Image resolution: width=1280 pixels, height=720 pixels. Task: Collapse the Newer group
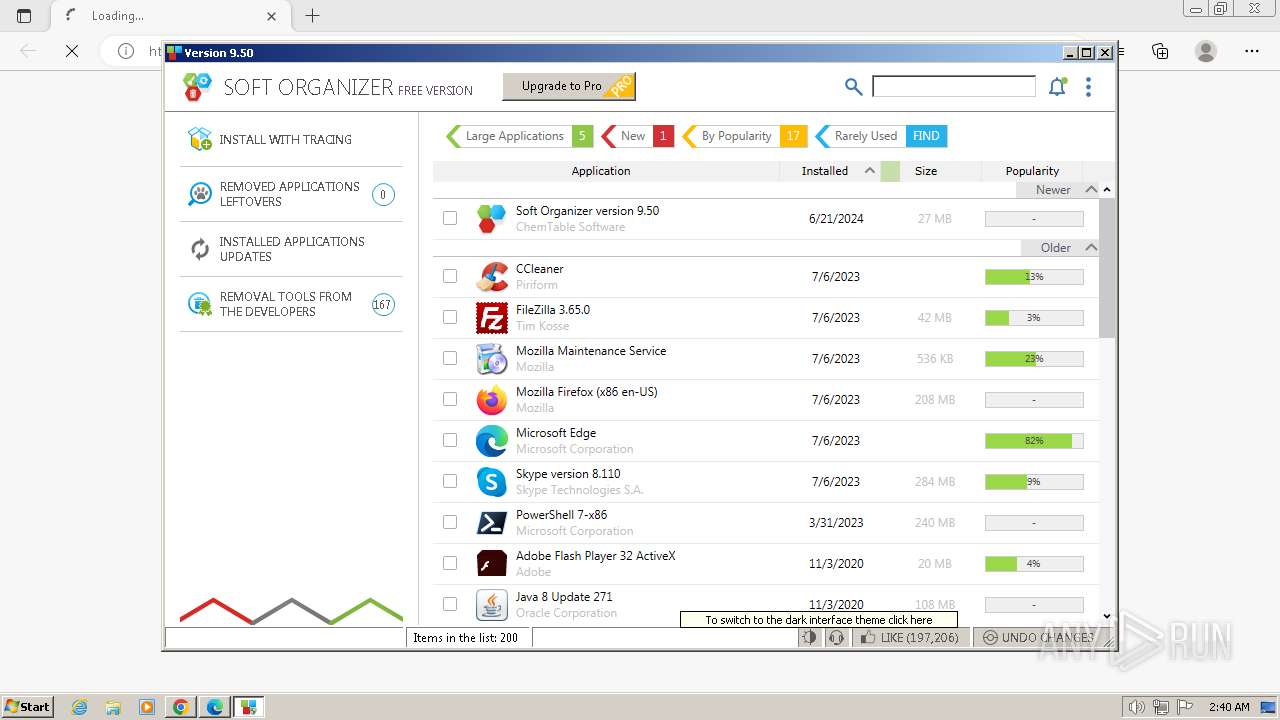pyautogui.click(x=1091, y=189)
